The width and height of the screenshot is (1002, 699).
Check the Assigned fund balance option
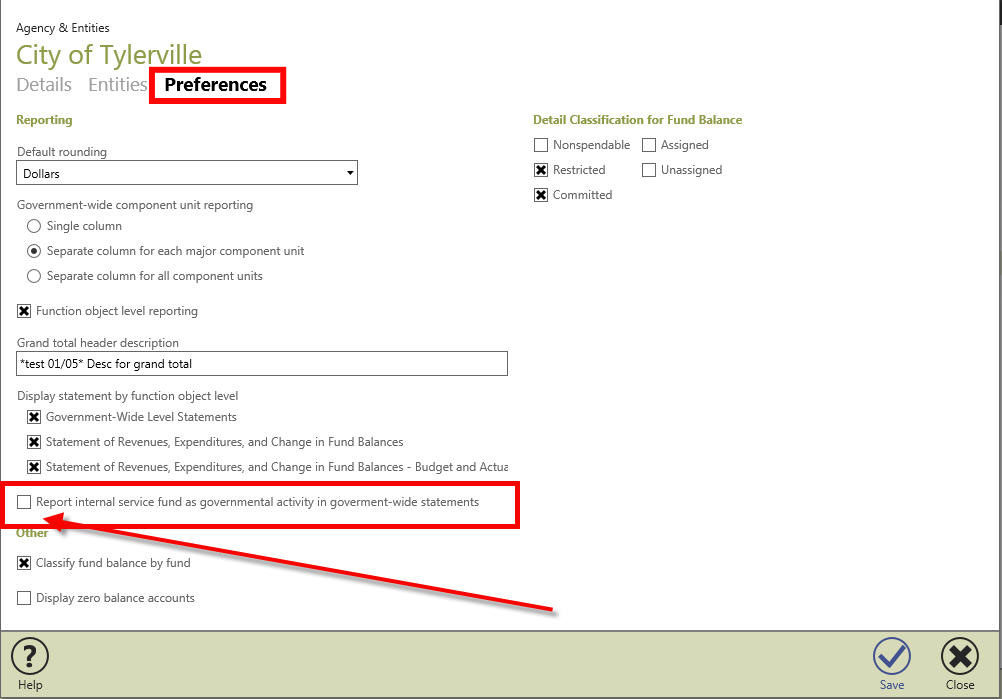tap(648, 145)
